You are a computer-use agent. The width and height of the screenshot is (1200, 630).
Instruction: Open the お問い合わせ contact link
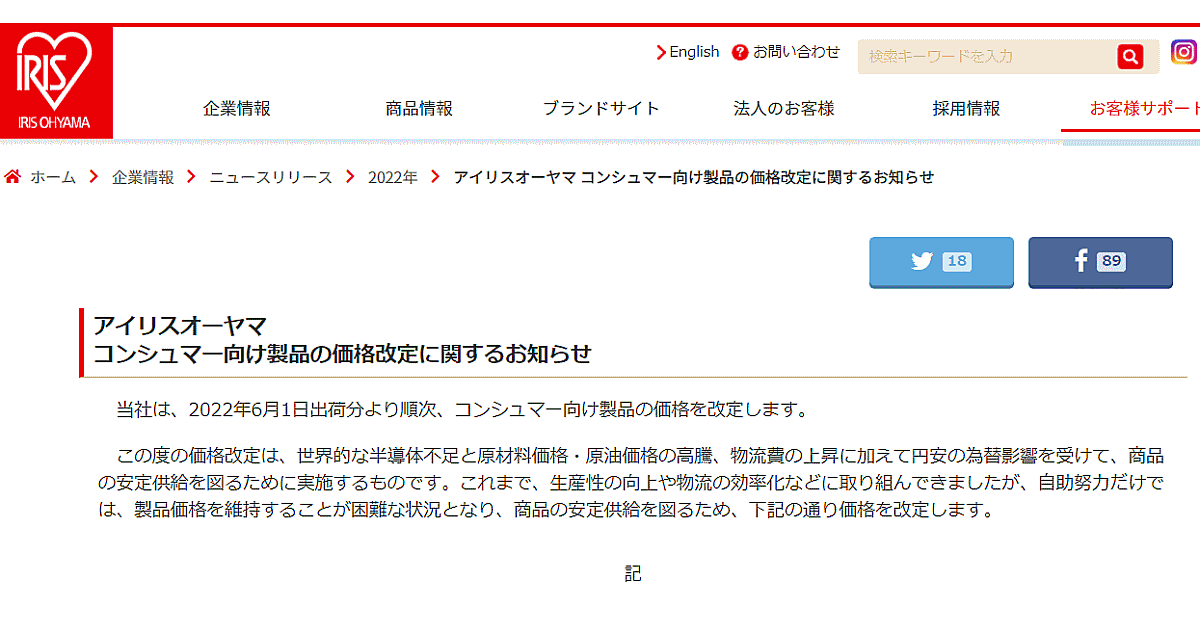pyautogui.click(x=796, y=52)
